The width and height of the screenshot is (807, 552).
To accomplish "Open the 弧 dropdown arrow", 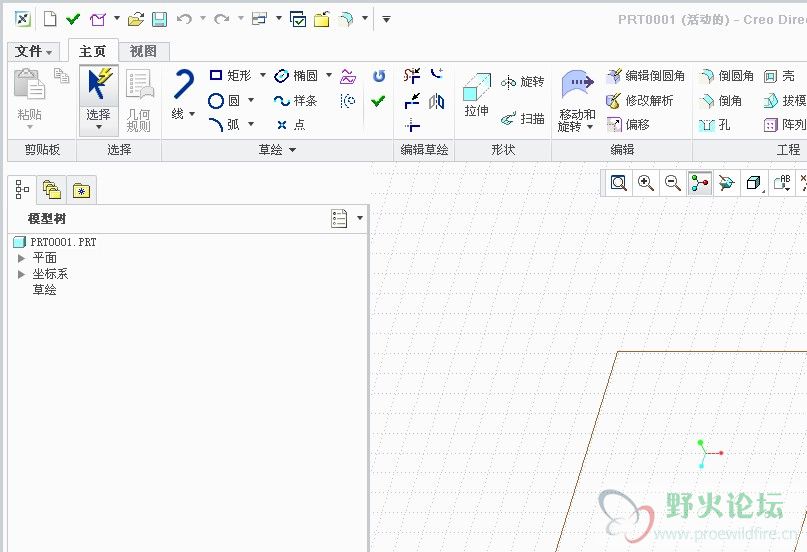I will tap(251, 124).
